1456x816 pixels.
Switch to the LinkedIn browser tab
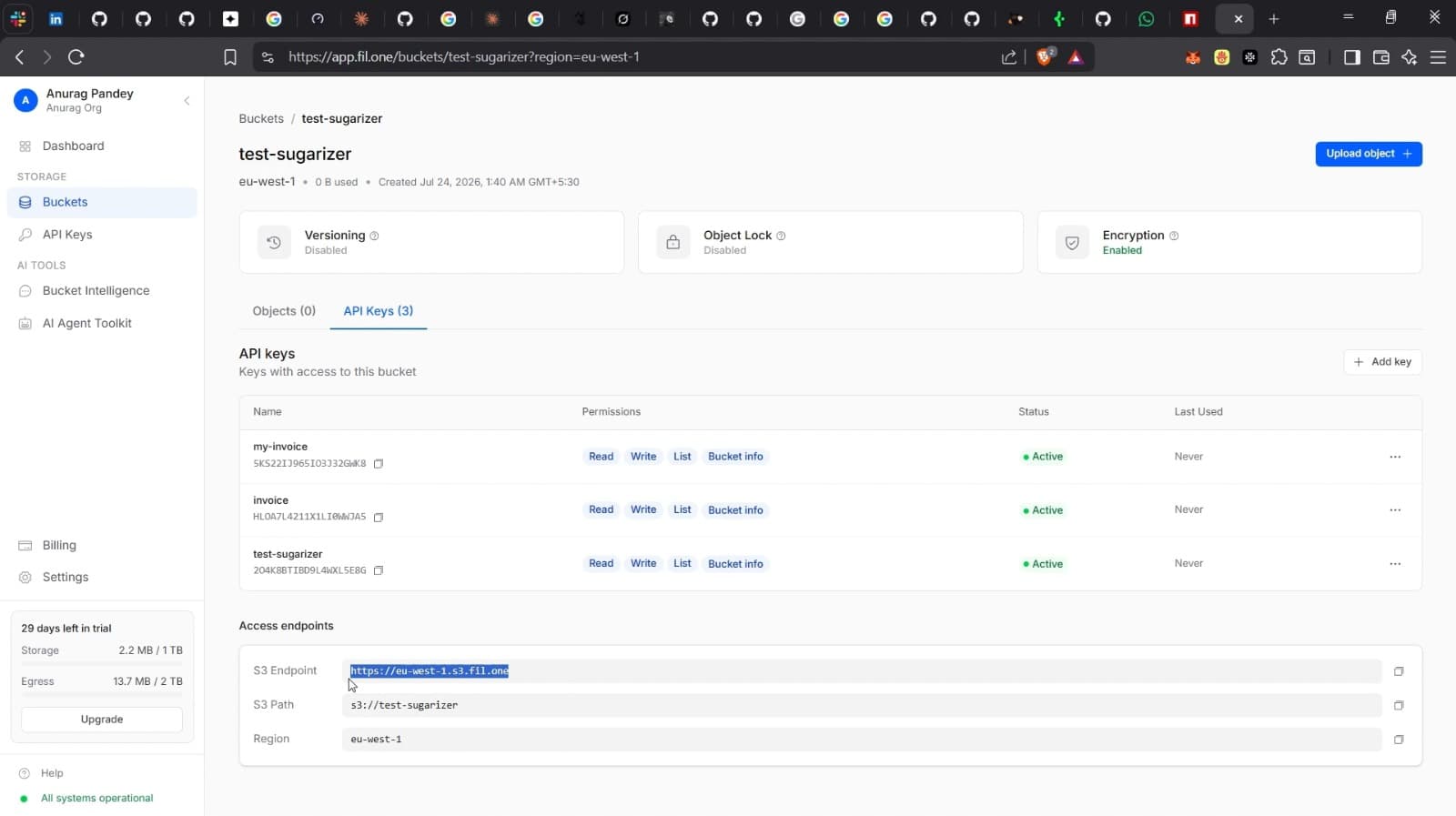[56, 19]
